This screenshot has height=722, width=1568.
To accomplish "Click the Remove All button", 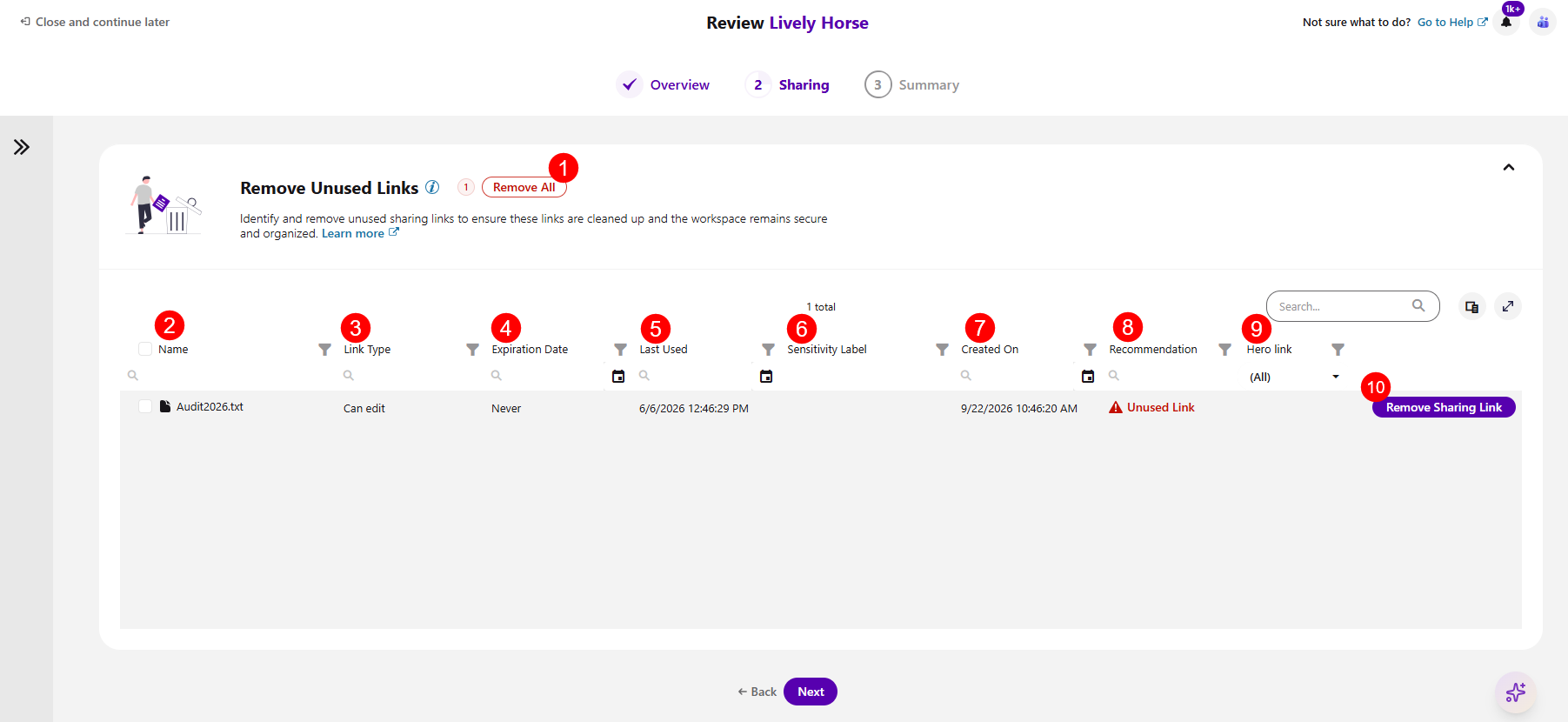I will point(524,187).
